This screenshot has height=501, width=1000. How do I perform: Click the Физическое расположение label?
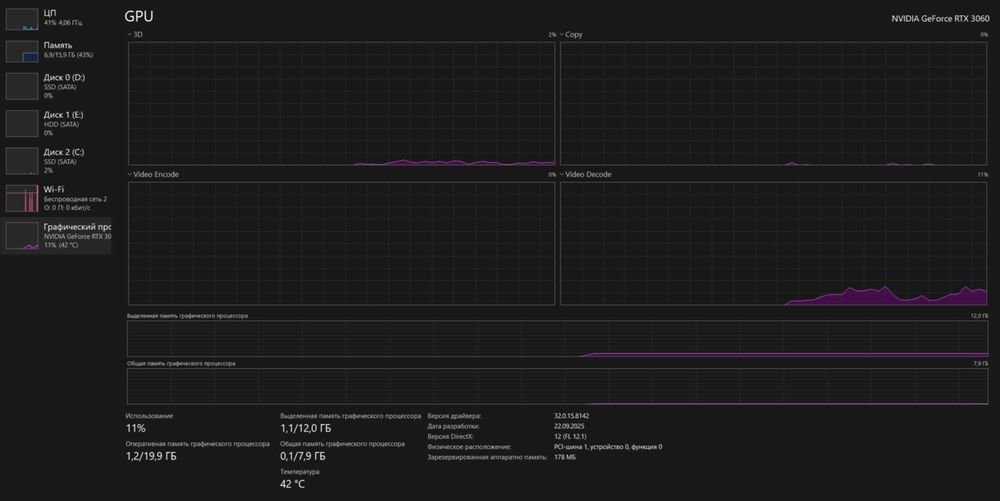pyautogui.click(x=469, y=447)
